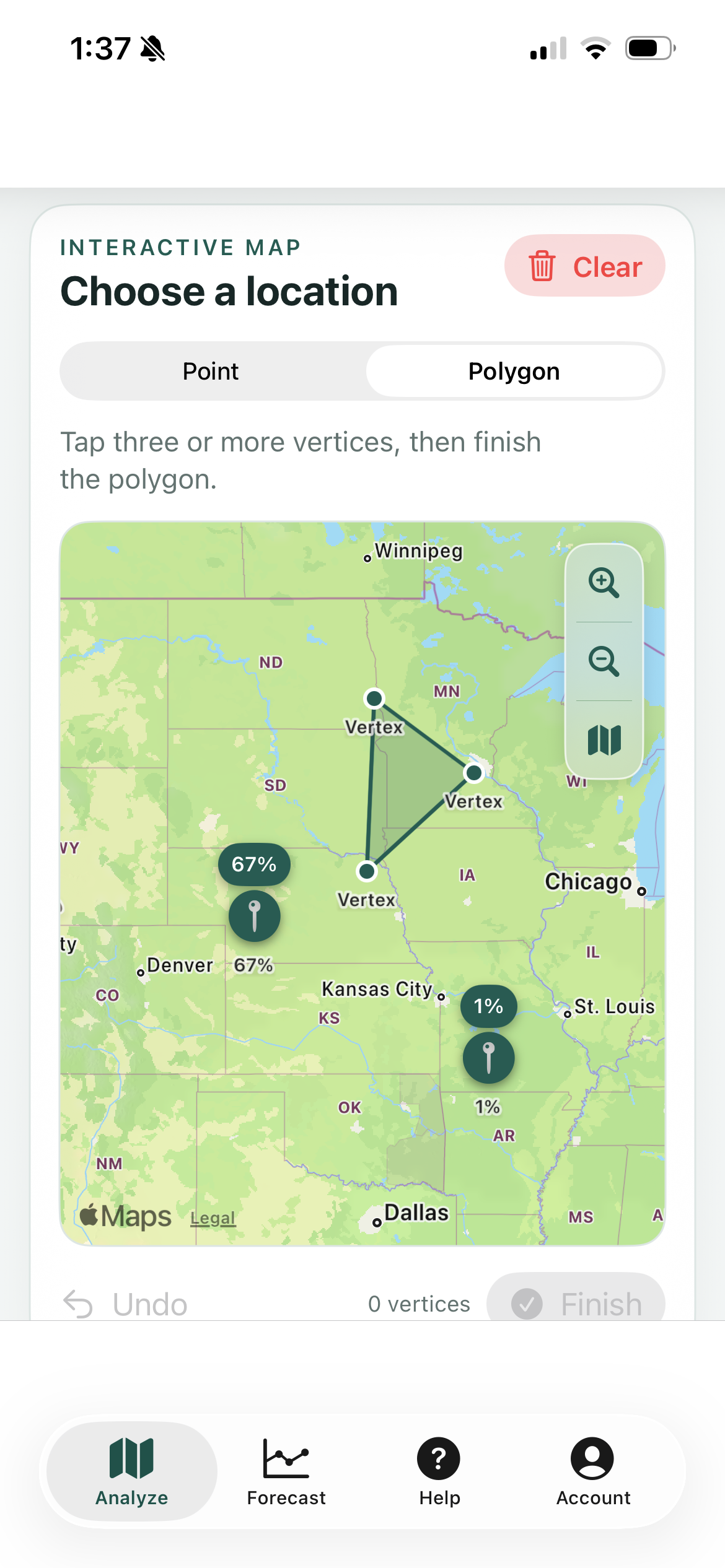
Task: Tap the map zoom-in magnifier icon
Action: pyautogui.click(x=604, y=583)
